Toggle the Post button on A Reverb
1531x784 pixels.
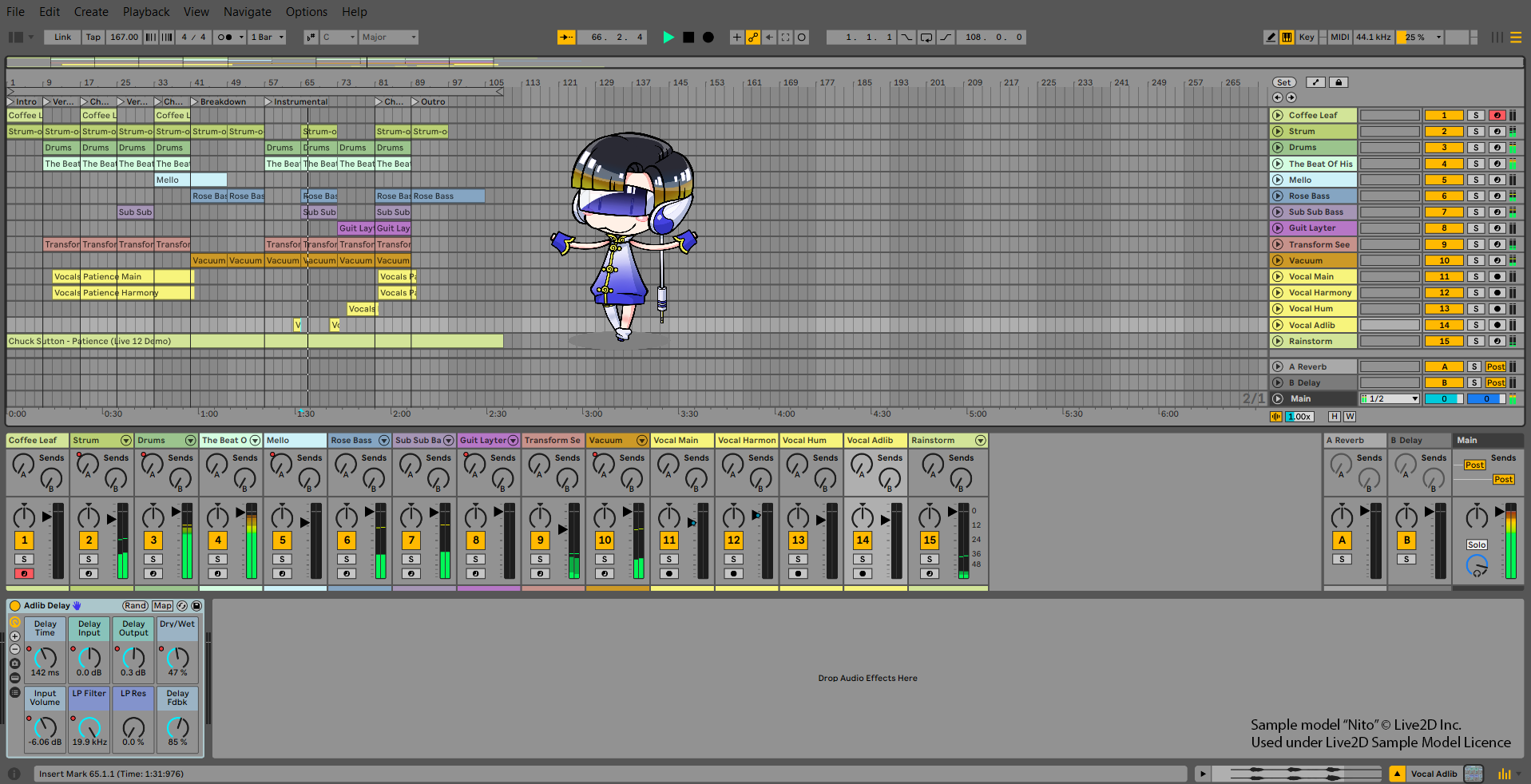[x=1495, y=367]
